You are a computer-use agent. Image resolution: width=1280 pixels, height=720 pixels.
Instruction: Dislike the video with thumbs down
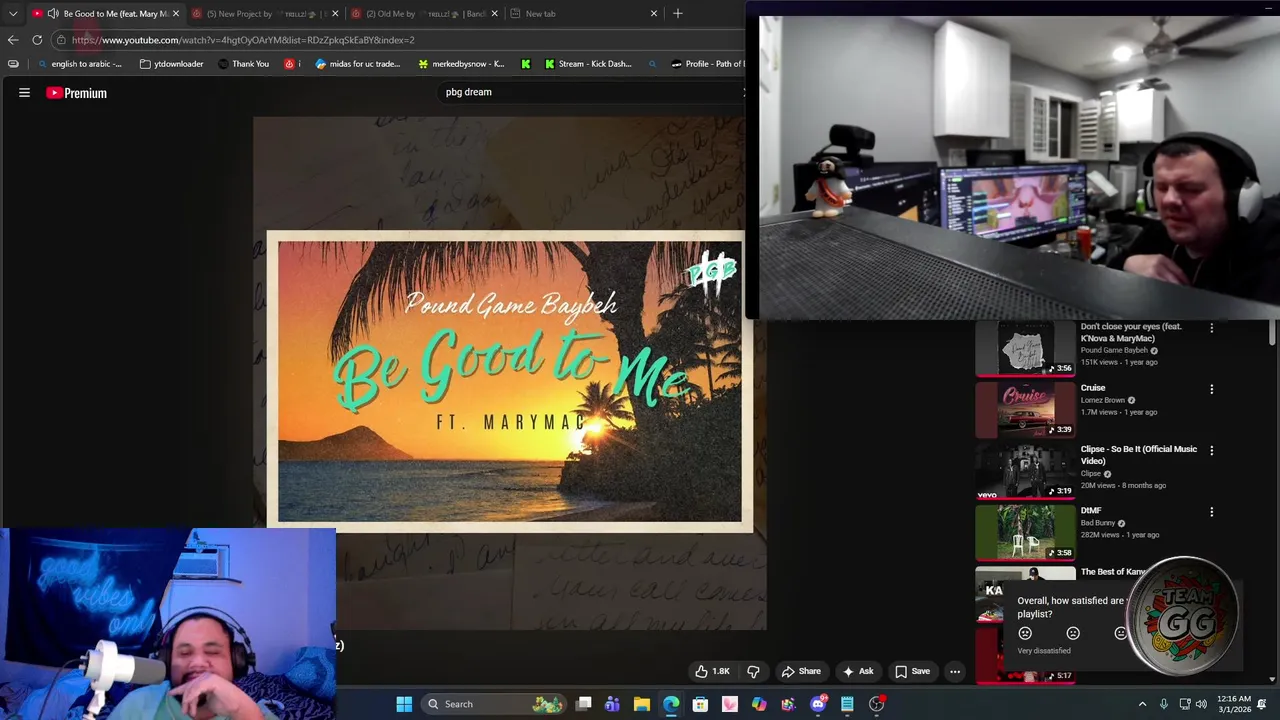coord(753,672)
